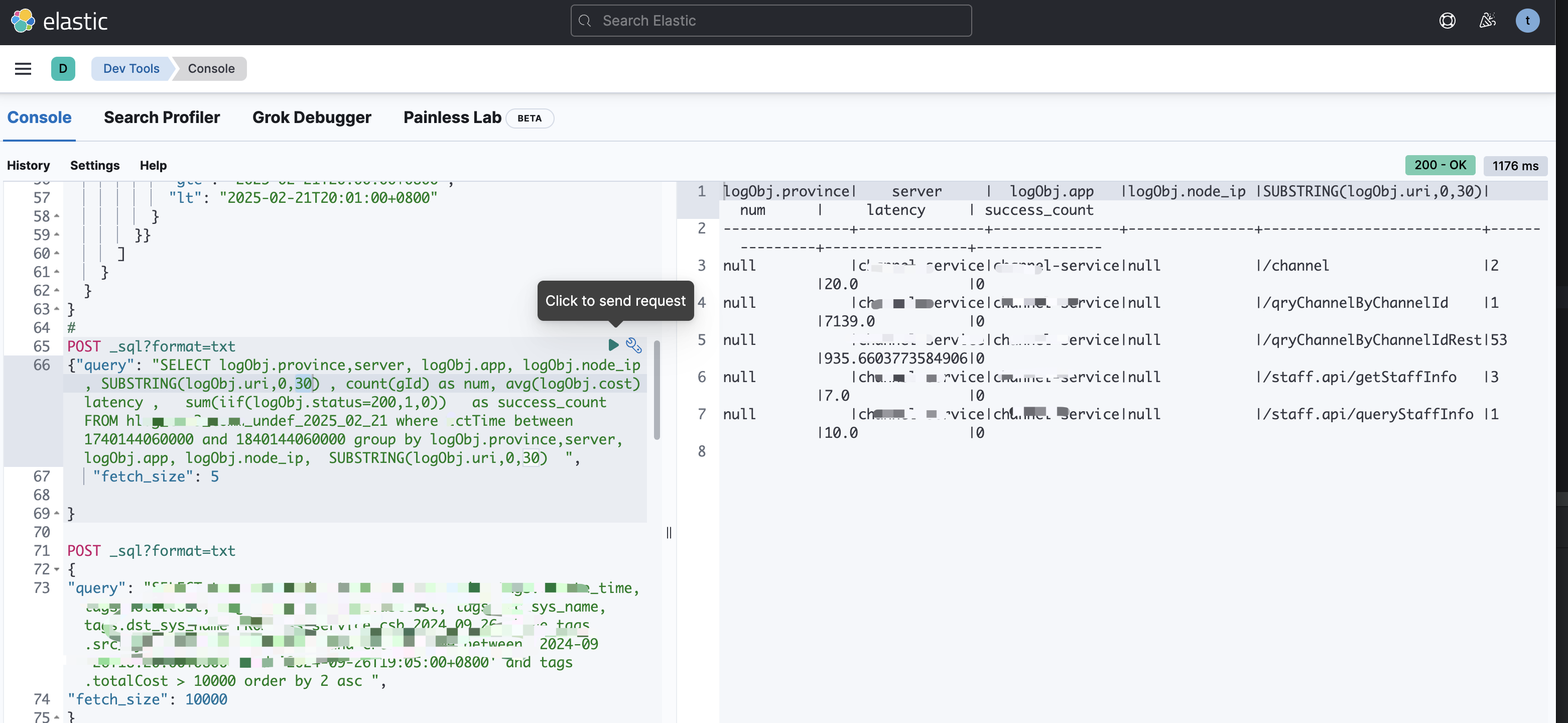The width and height of the screenshot is (1568, 723).
Task: Click the POST _sql?format=txt on line 71
Action: pyautogui.click(x=151, y=551)
